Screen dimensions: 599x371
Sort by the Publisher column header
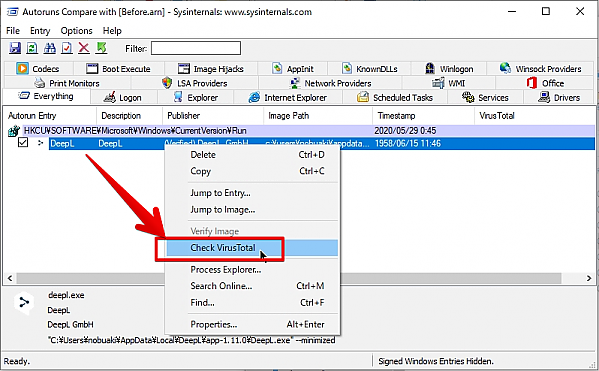[x=213, y=115]
